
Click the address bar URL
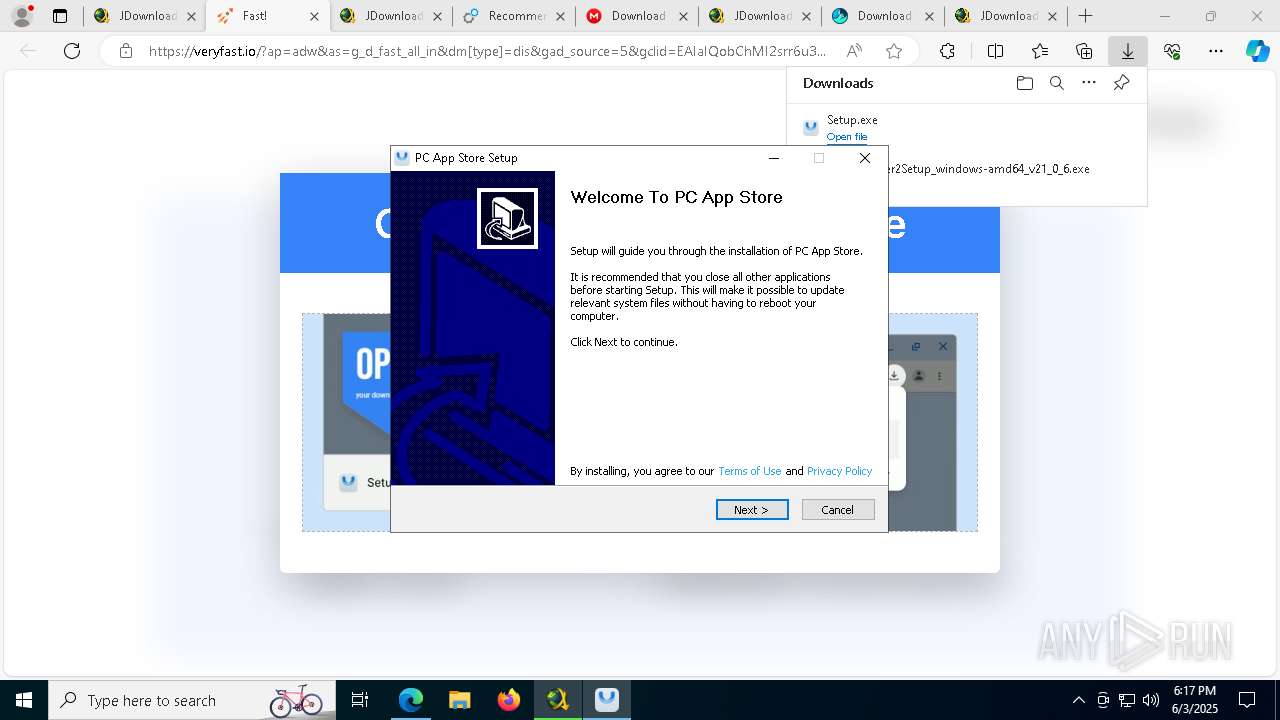pyautogui.click(x=487, y=51)
